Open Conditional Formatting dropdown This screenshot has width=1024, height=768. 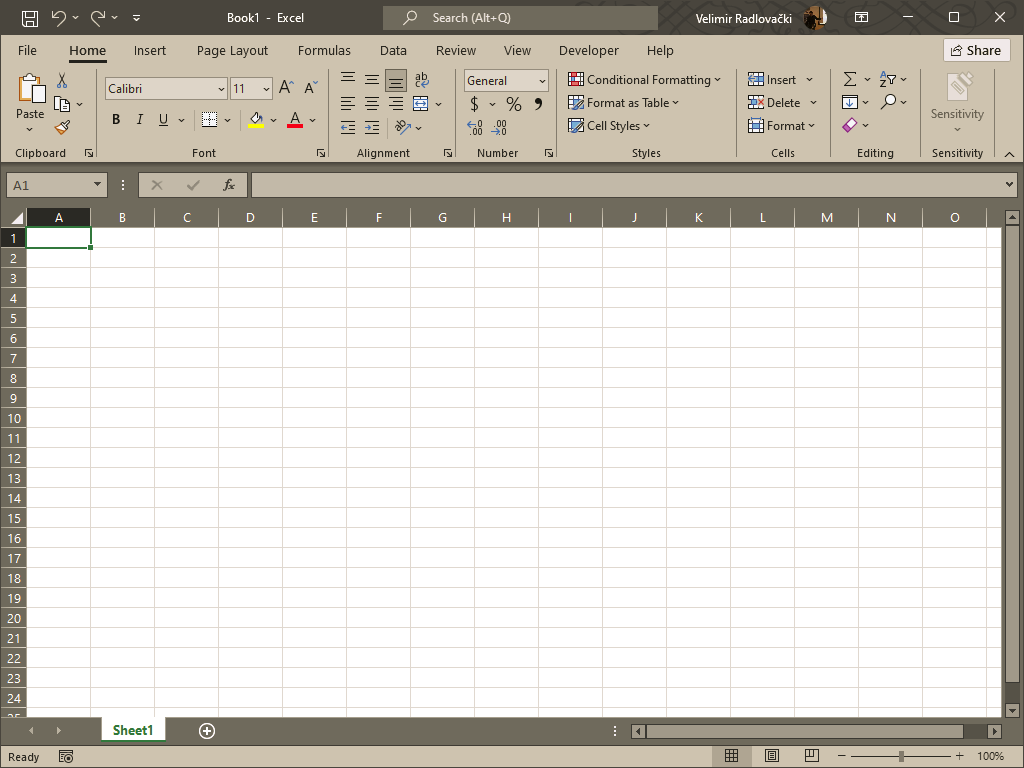click(x=645, y=79)
